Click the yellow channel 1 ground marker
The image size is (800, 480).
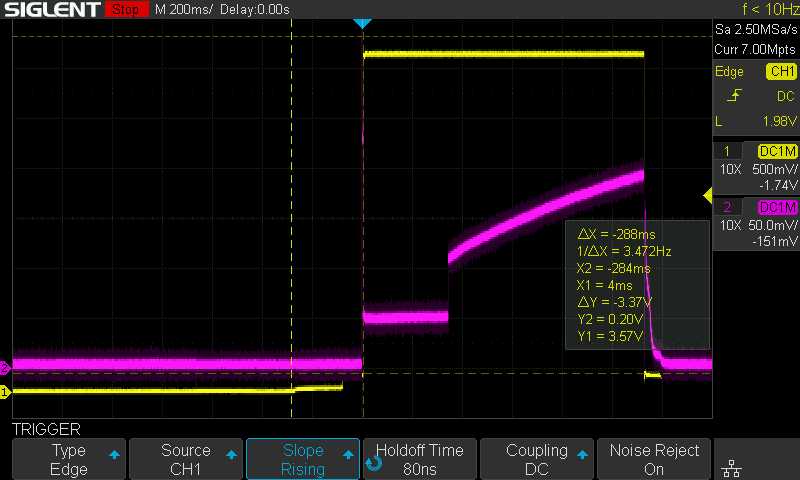(4, 392)
